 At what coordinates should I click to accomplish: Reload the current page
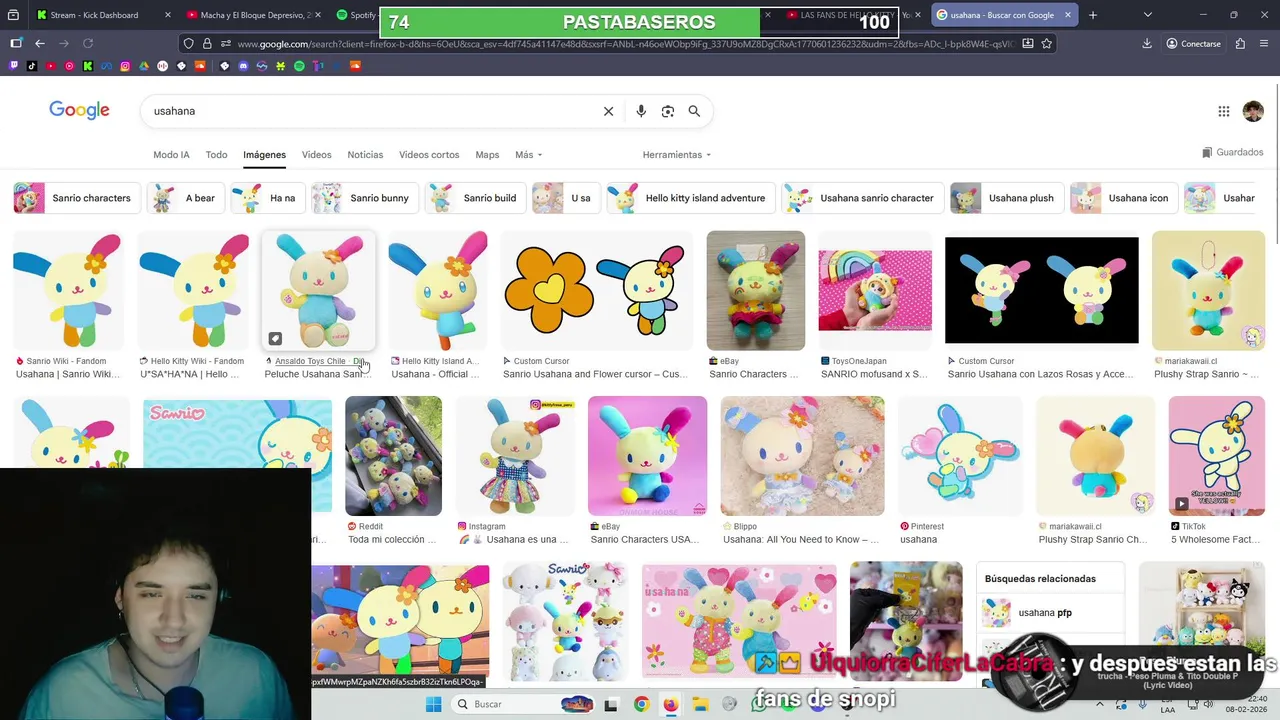pyautogui.click(x=88, y=44)
